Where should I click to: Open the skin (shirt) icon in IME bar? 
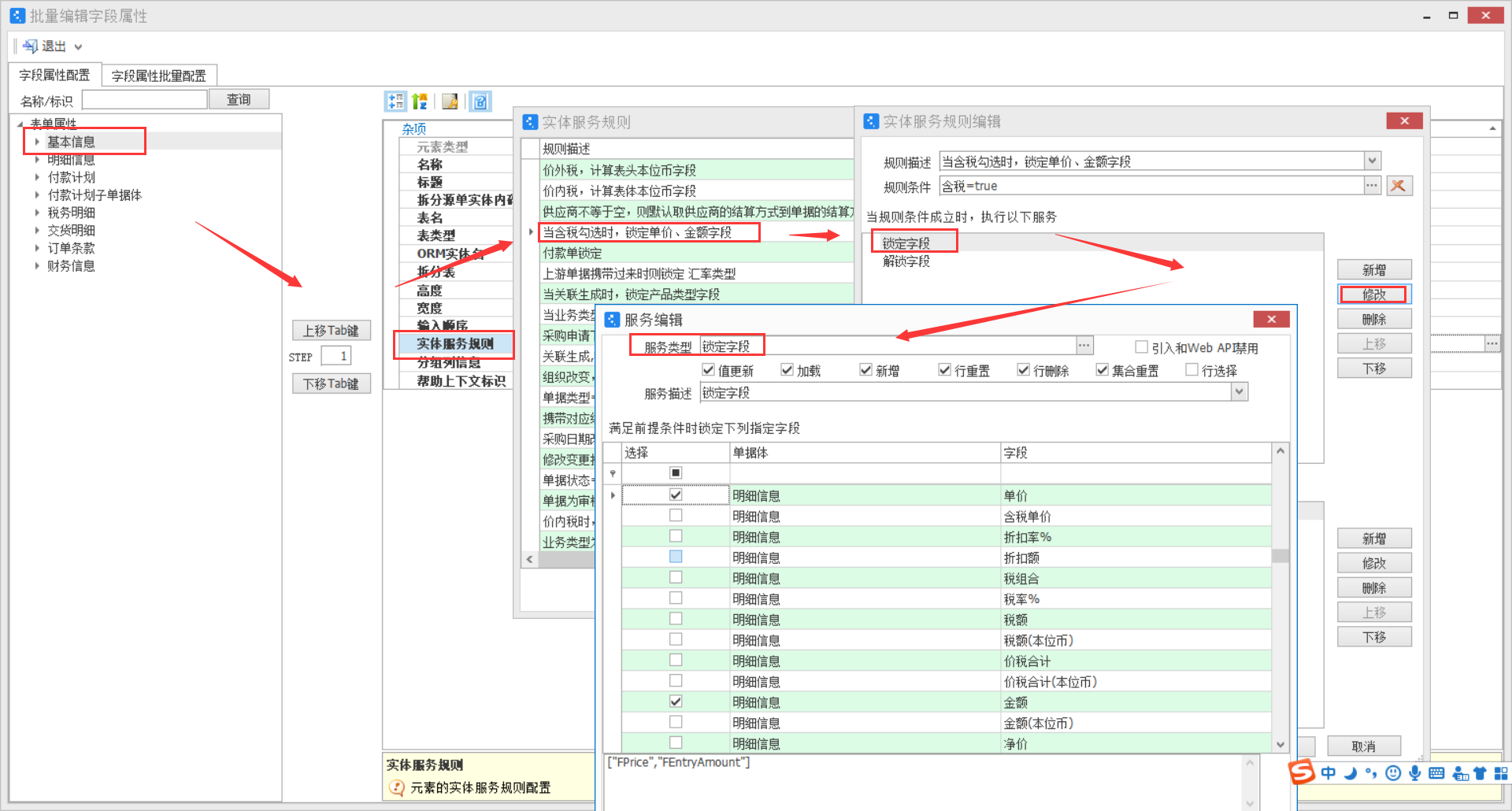pyautogui.click(x=1480, y=773)
